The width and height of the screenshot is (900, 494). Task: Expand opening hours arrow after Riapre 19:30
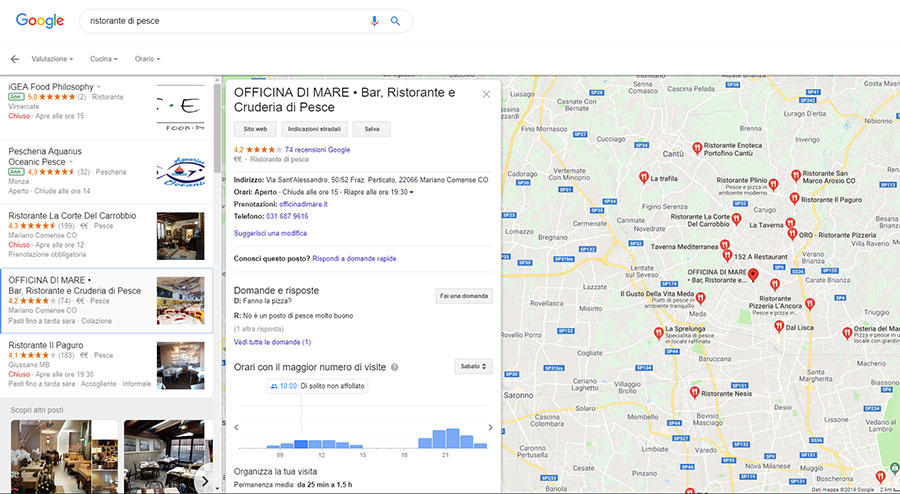412,192
